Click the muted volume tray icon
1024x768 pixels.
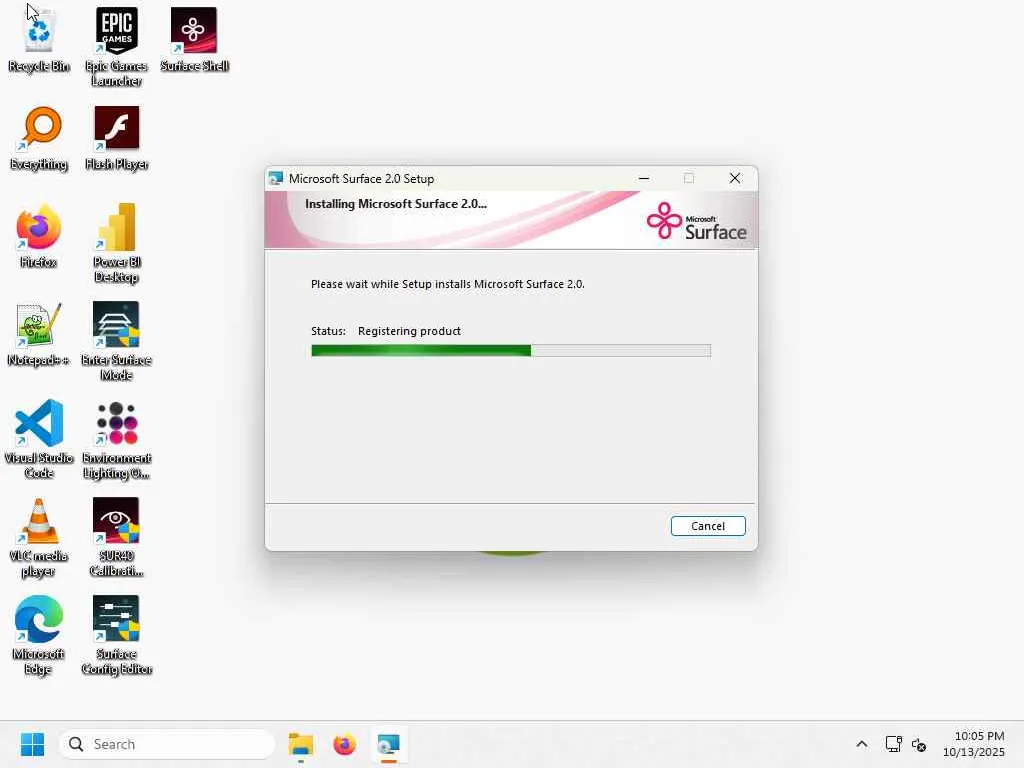click(x=919, y=744)
